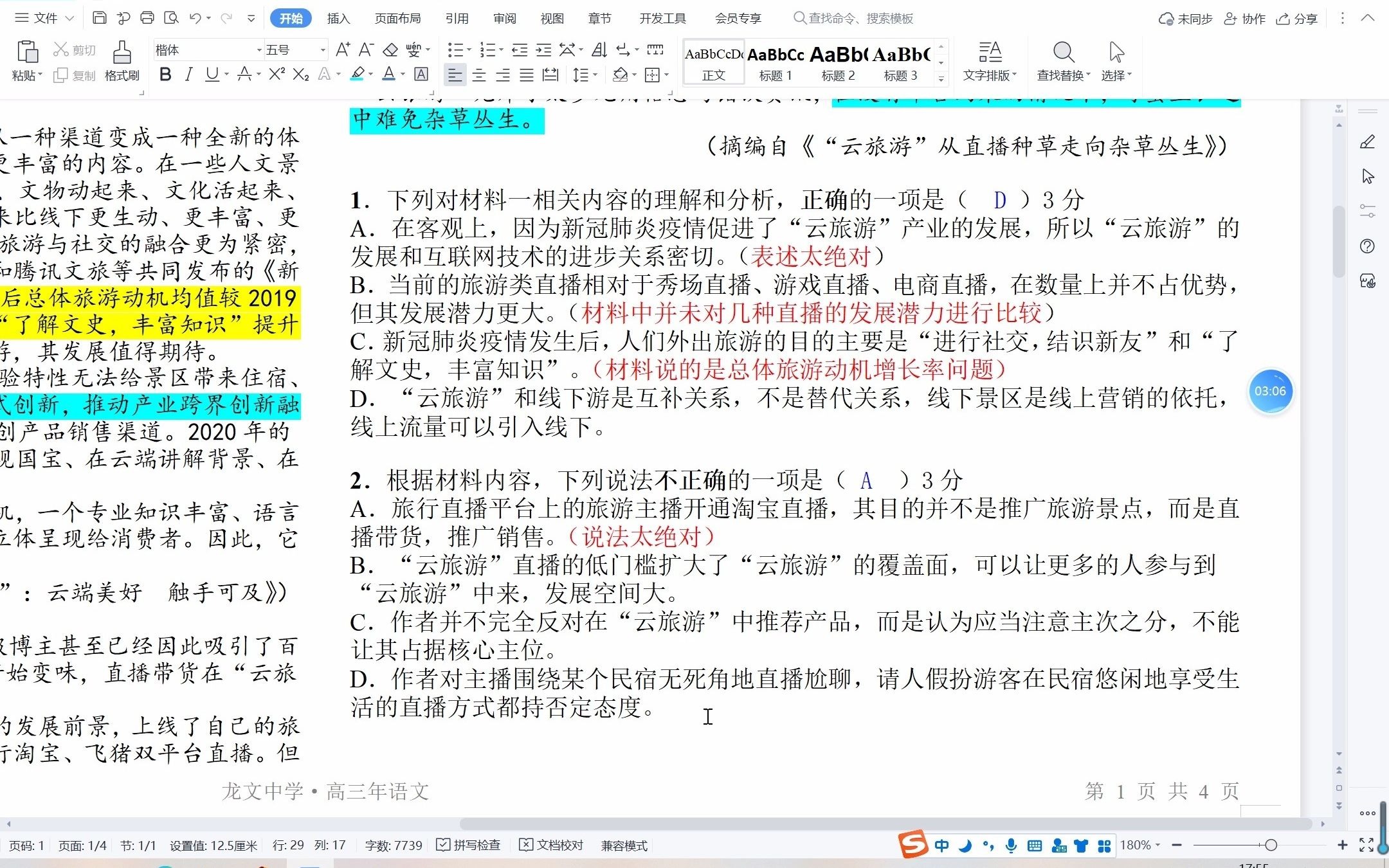Click the Save icon in quick access toolbar

click(100, 18)
